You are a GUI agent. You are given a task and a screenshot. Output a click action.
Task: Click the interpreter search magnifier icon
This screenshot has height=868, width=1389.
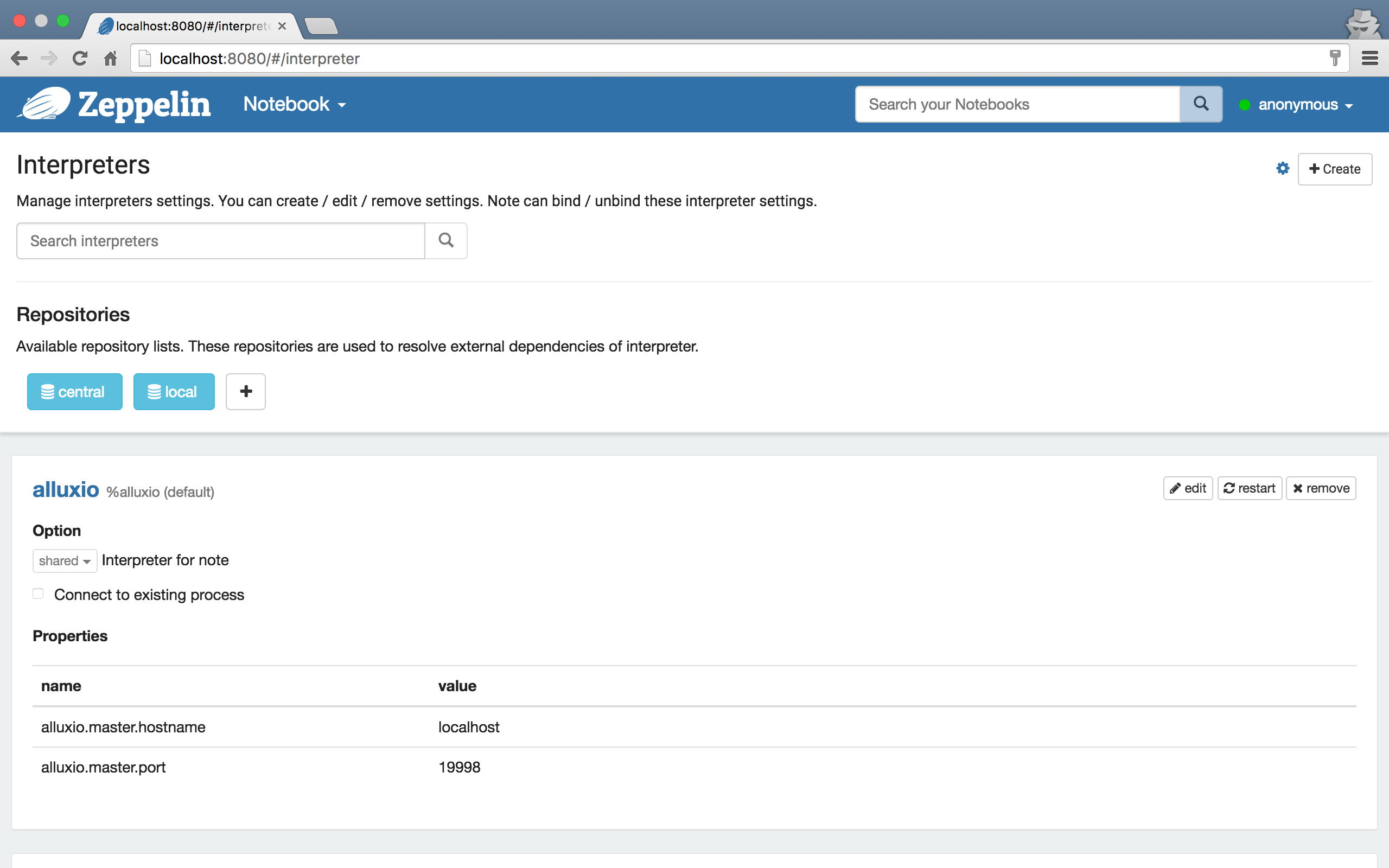[x=446, y=240]
